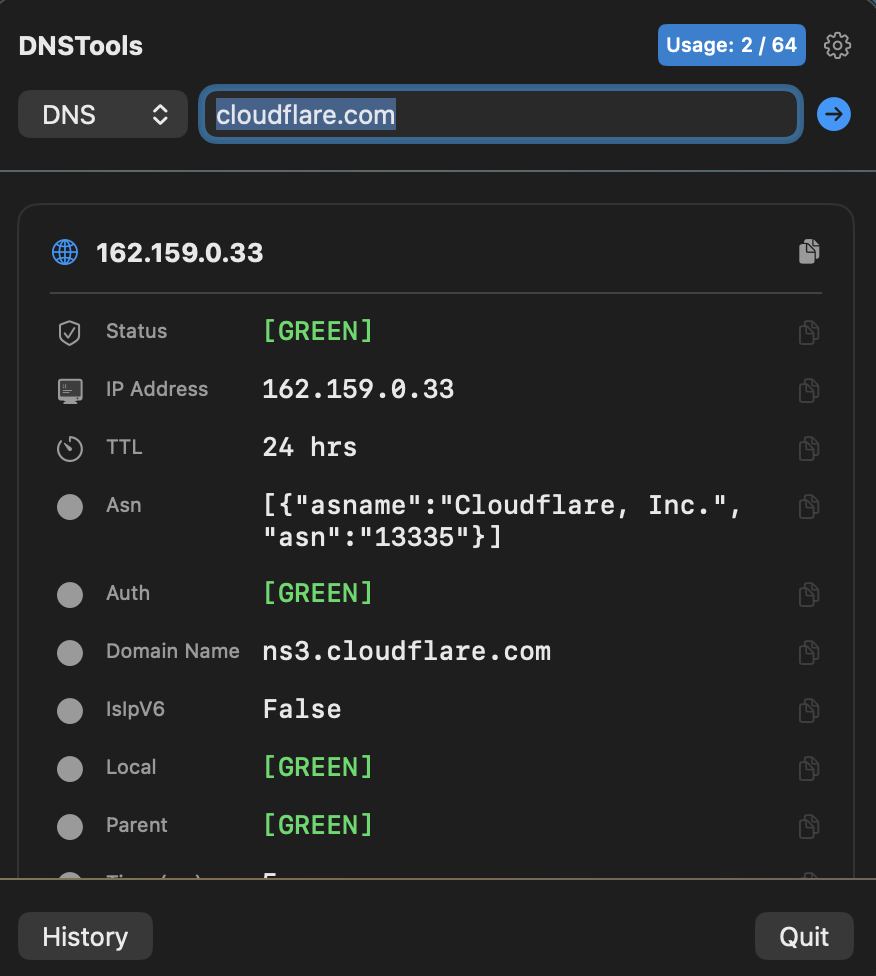Quit the DNSTools app
This screenshot has height=976, width=876.
tap(804, 937)
